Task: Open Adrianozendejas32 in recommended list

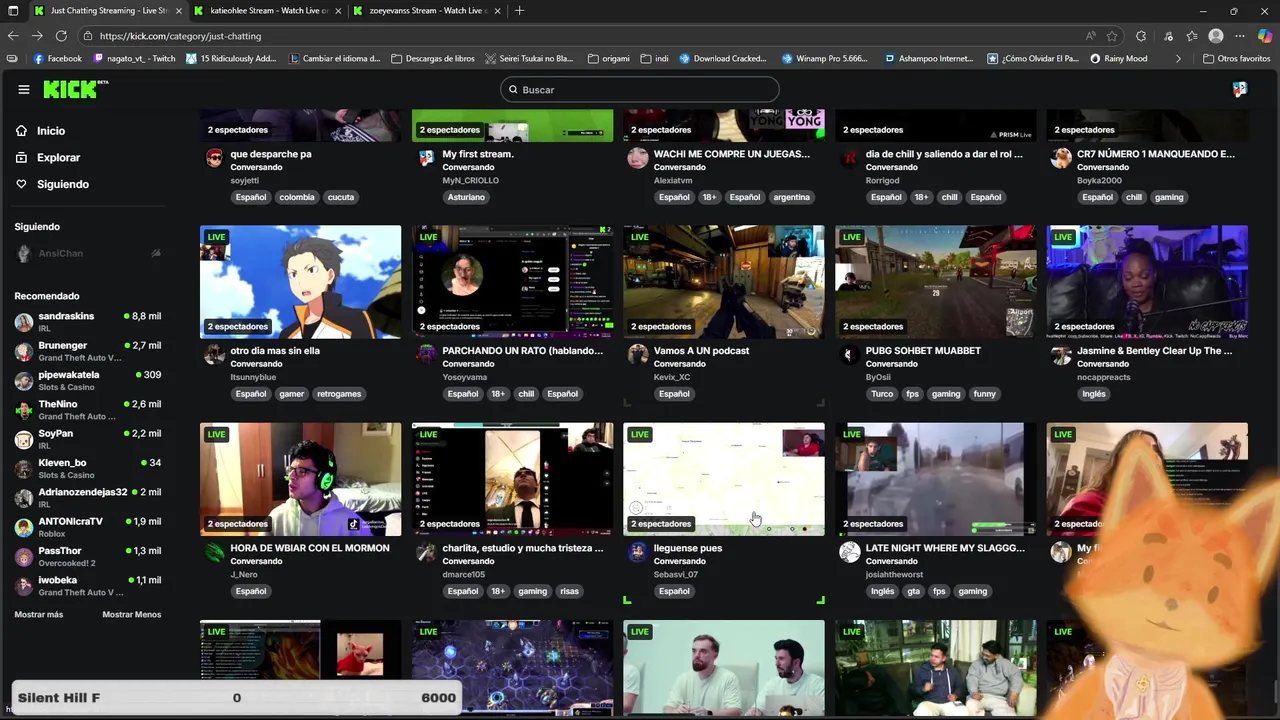Action: 88,498
